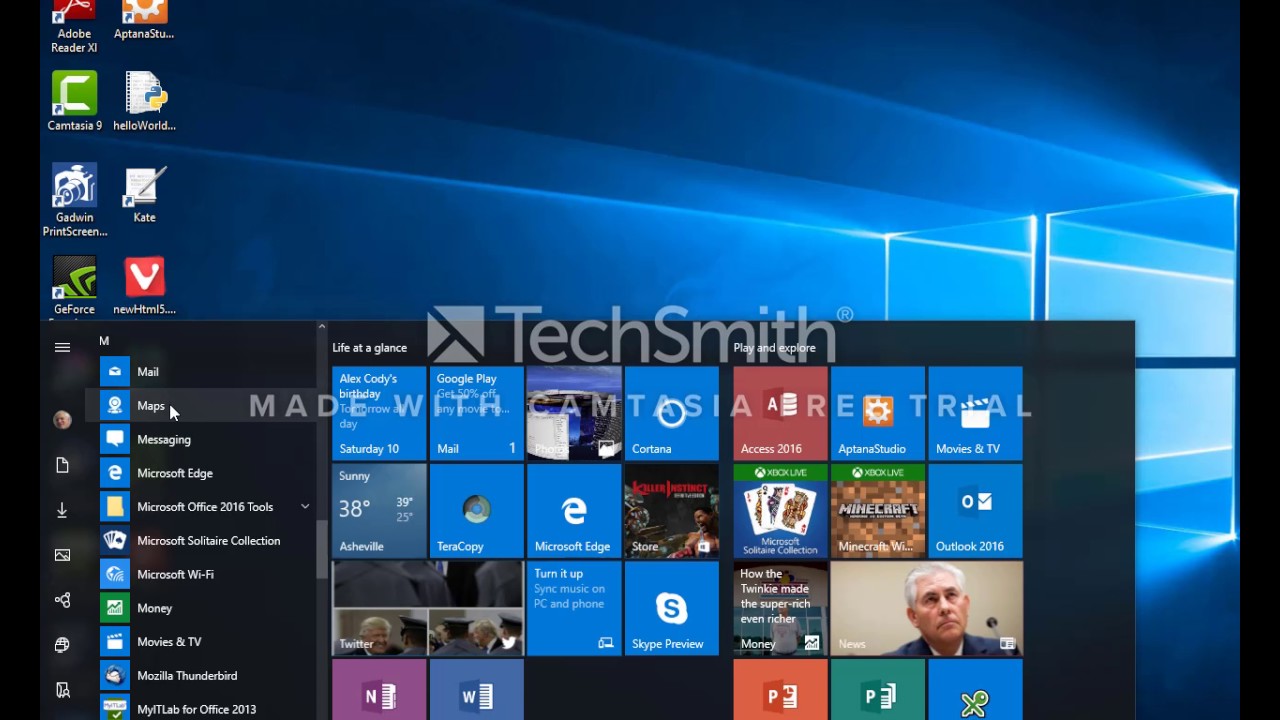Click the 'Play and explore' group header

click(775, 348)
